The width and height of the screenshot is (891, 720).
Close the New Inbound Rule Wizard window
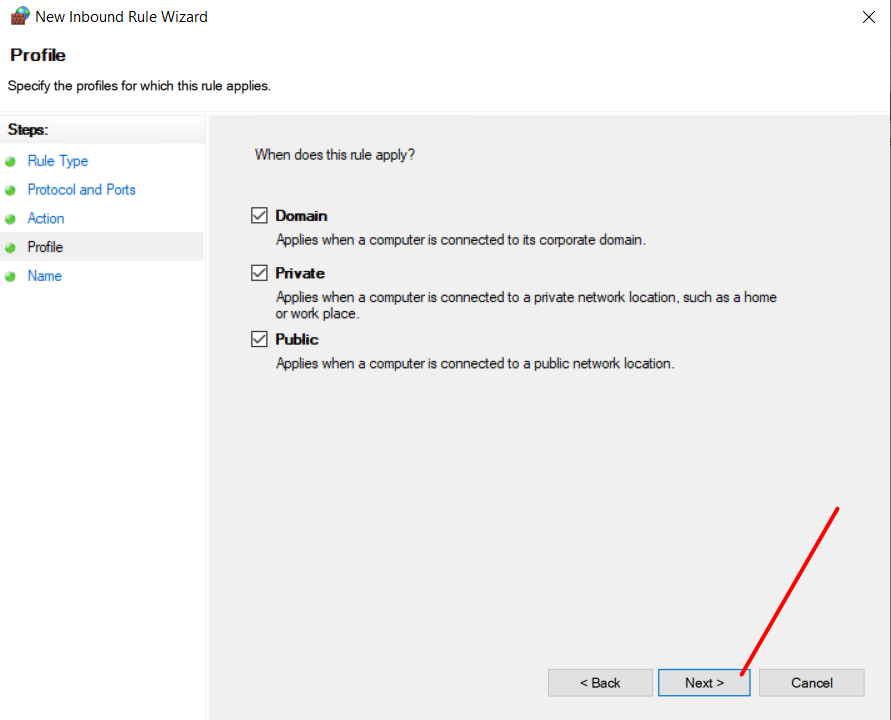(x=868, y=17)
